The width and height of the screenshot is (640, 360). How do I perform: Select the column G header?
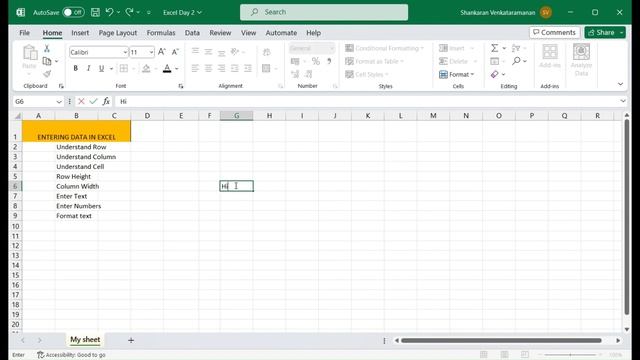point(236,116)
